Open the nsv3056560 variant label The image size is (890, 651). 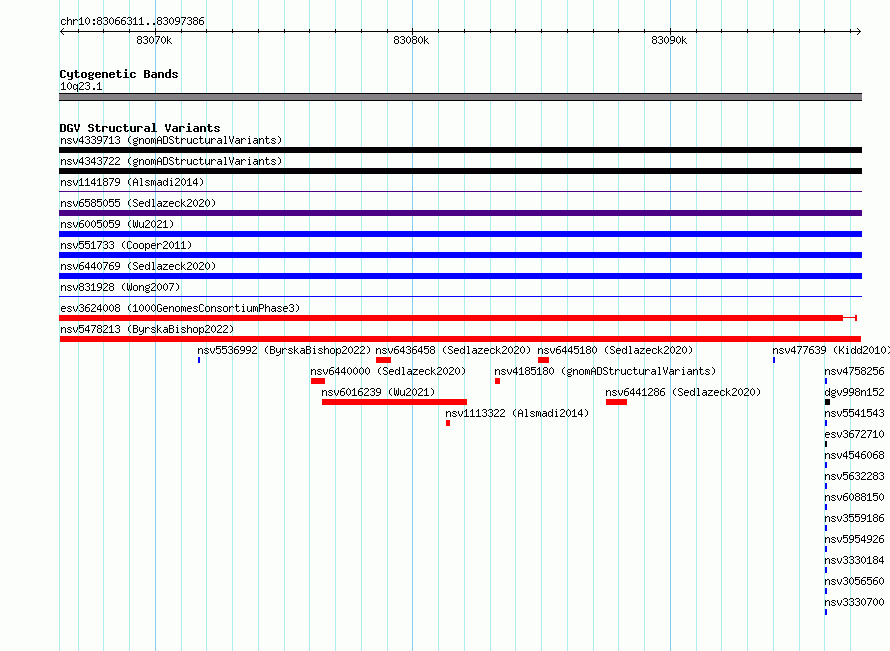(x=854, y=581)
